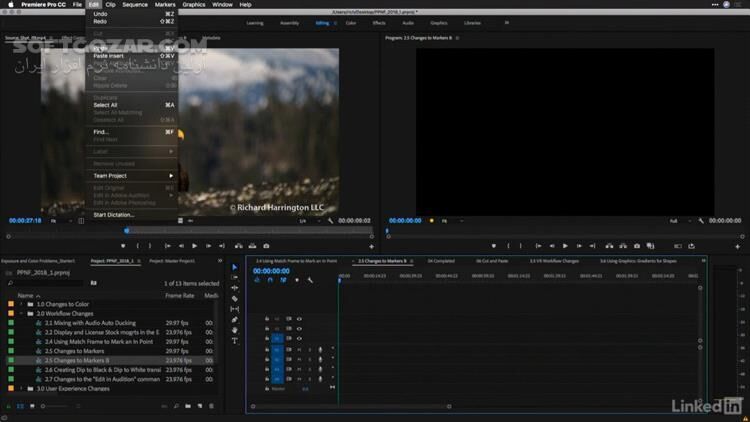Select the Hand tool
Viewport: 750px width, 422px height.
pos(234,330)
